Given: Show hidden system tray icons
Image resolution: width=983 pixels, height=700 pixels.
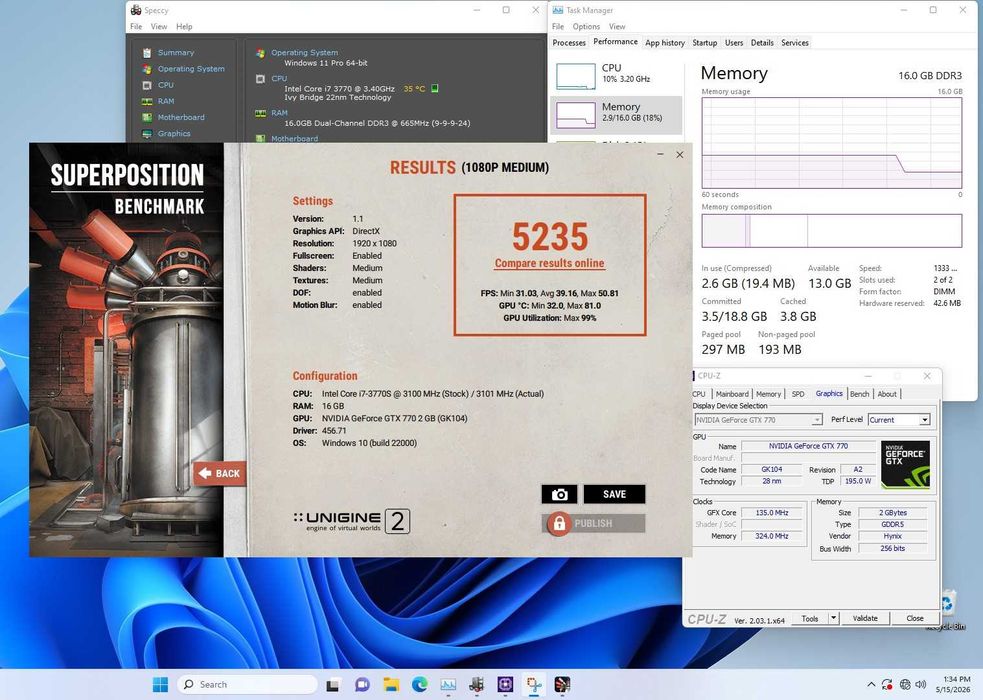Looking at the screenshot, I should coord(871,685).
